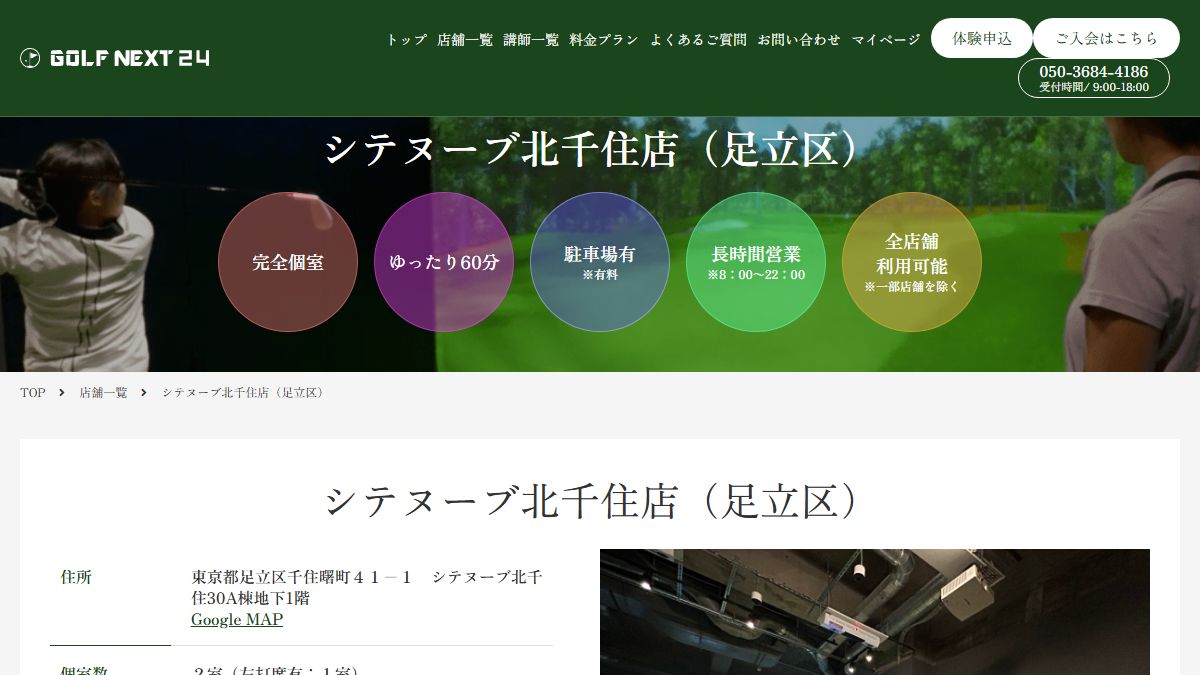Click the address text 東京都足立区千住曙町
Image resolution: width=1200 pixels, height=675 pixels.
(367, 588)
